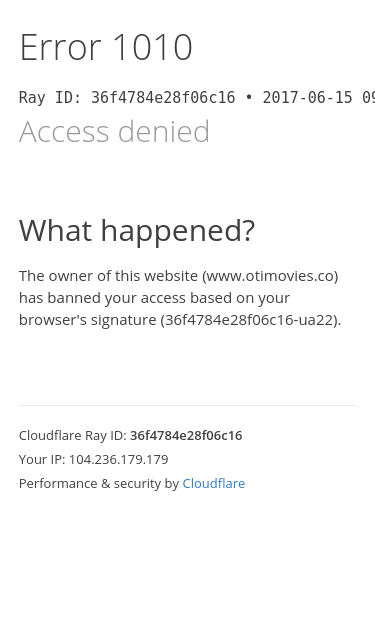Click the horizontal divider line above footer
375x627 pixels.
click(x=187, y=405)
